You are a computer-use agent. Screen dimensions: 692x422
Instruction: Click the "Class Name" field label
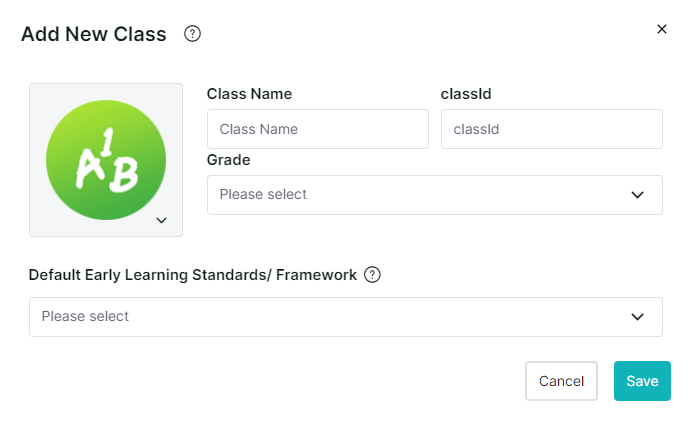tap(249, 94)
